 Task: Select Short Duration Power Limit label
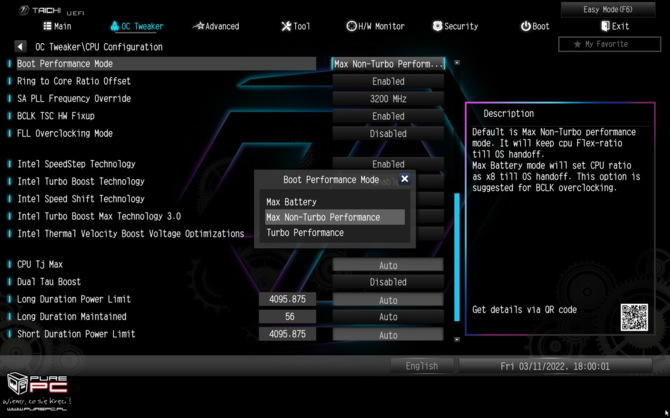tap(76, 334)
